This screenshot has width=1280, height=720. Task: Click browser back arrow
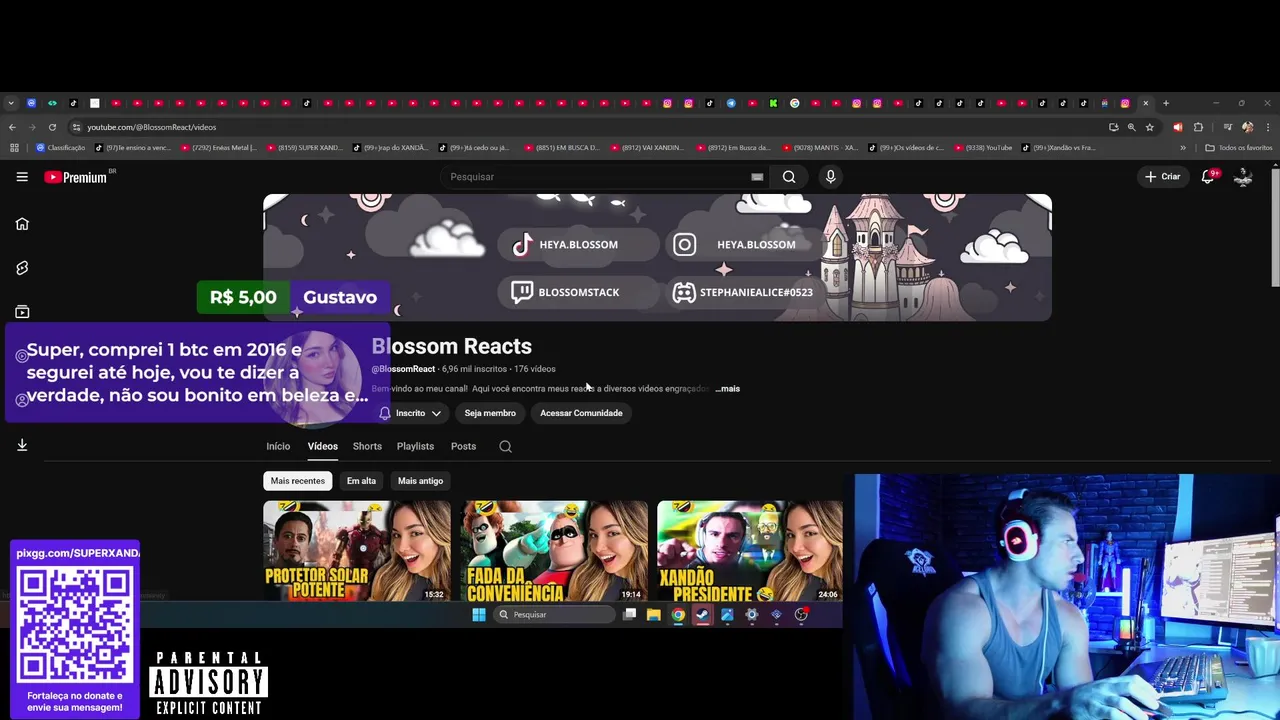tap(12, 127)
